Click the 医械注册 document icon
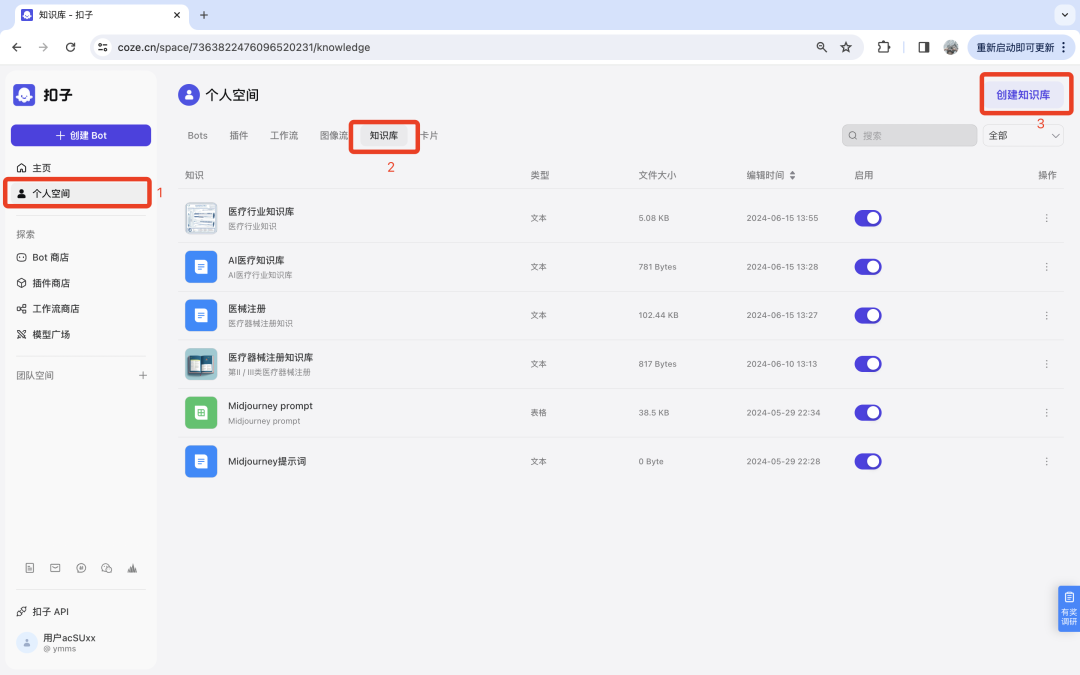 coord(201,315)
